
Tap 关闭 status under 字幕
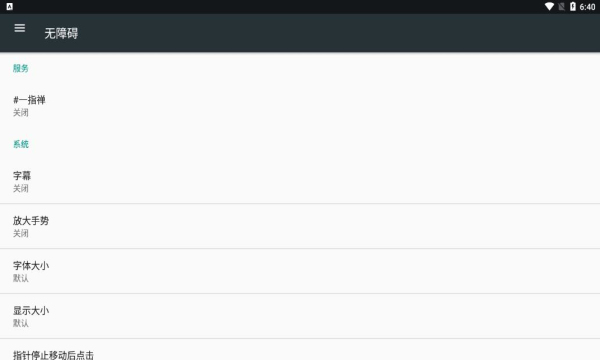[21, 188]
